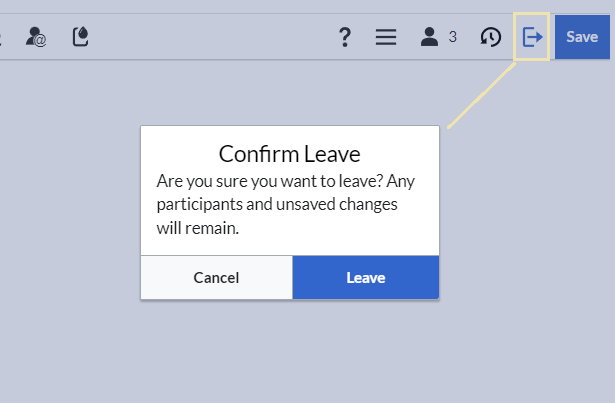Click the yellow callout line near the dialog
The image size is (615, 403).
(x=480, y=96)
